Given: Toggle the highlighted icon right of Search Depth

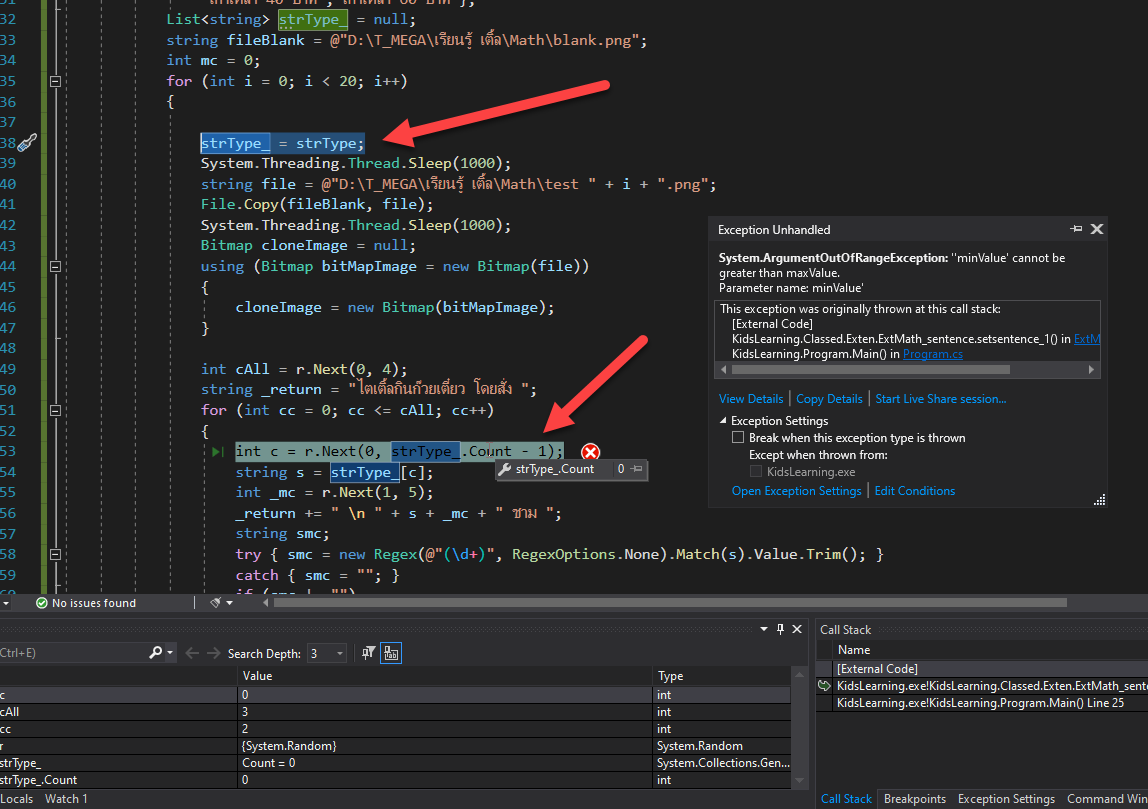Looking at the screenshot, I should (390, 653).
